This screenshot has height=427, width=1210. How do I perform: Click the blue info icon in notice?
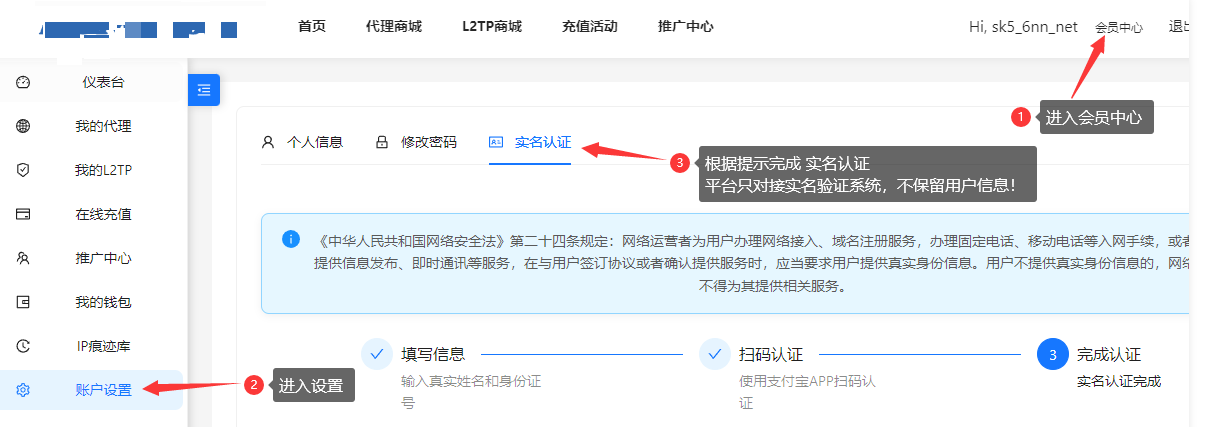(x=291, y=239)
